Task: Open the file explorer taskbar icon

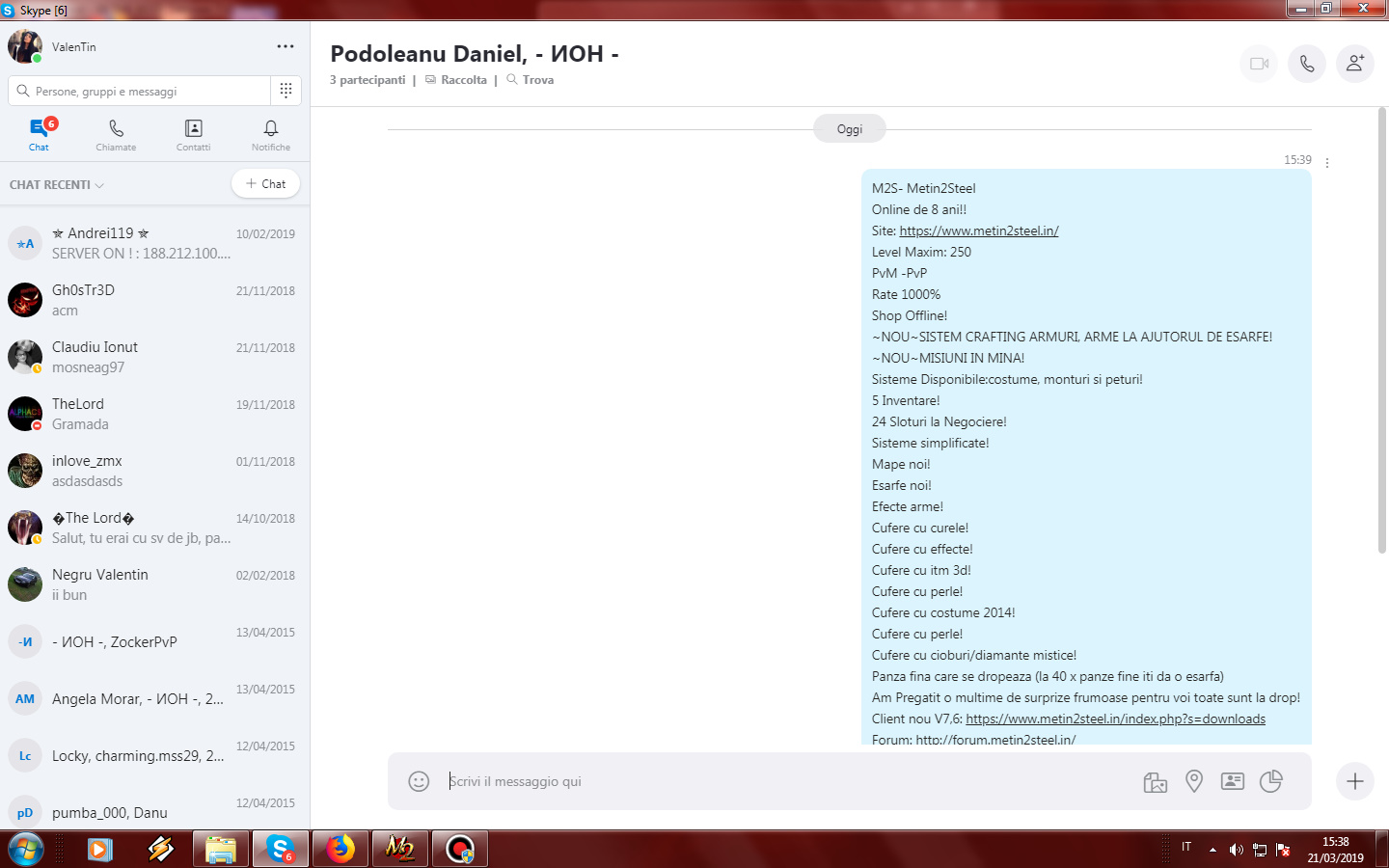Action: [x=221, y=849]
